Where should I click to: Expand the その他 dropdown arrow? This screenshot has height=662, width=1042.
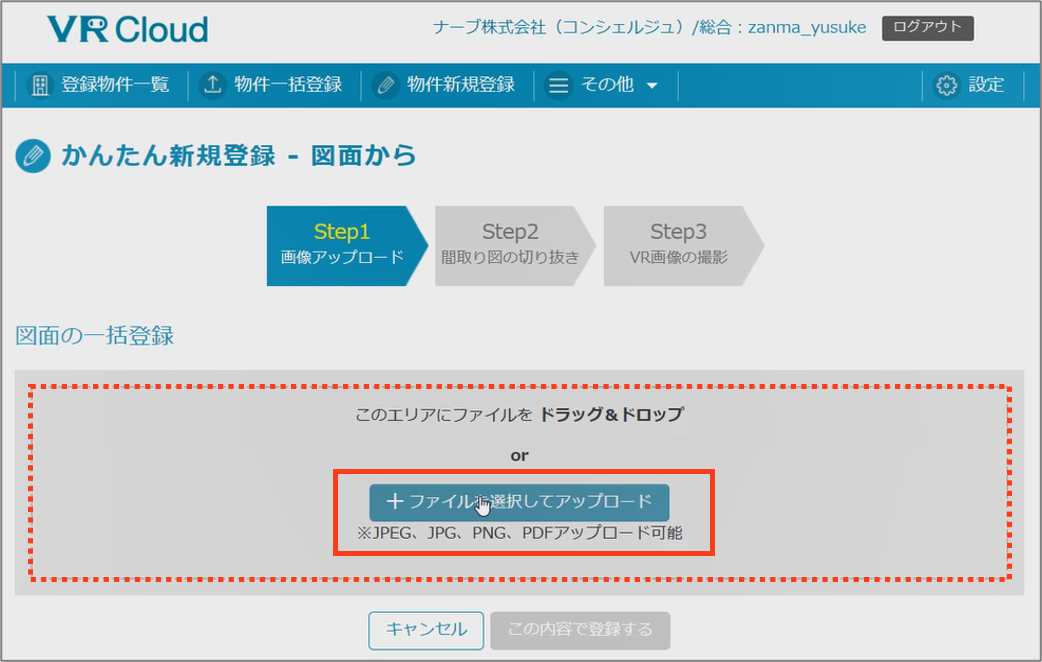point(652,86)
